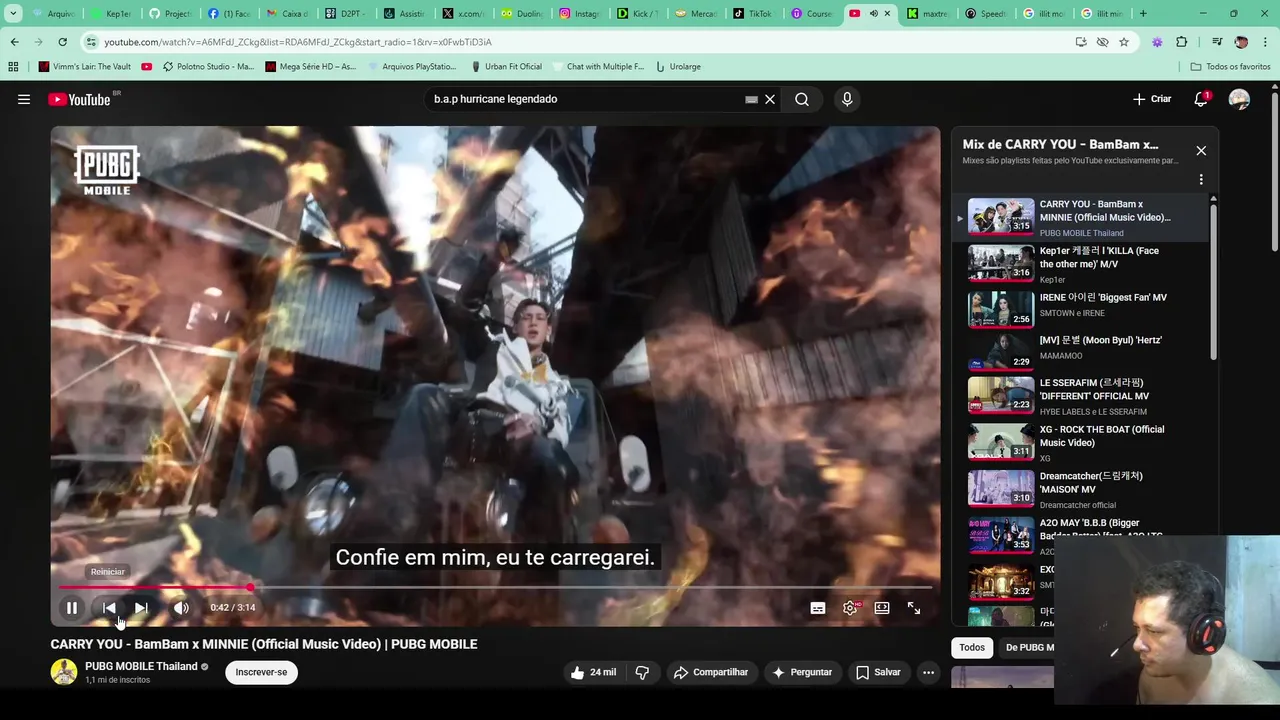This screenshot has width=1280, height=720.
Task: Click the magnifier search button
Action: point(802,99)
